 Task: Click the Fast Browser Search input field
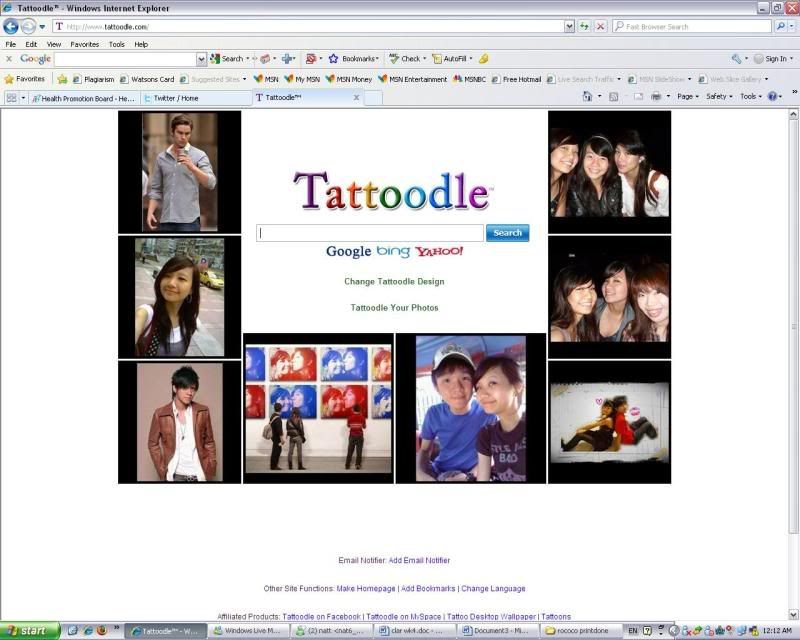pyautogui.click(x=693, y=27)
